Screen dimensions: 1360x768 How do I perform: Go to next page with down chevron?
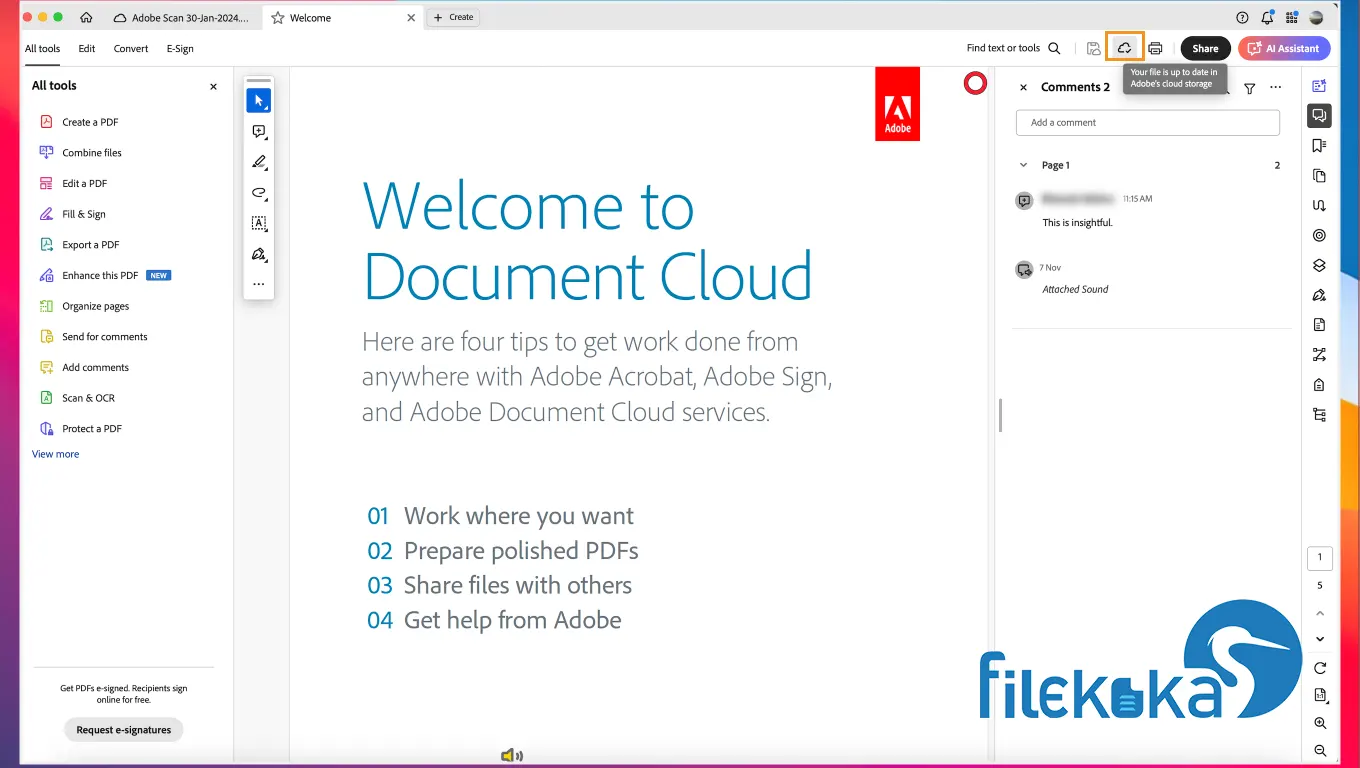click(x=1320, y=639)
